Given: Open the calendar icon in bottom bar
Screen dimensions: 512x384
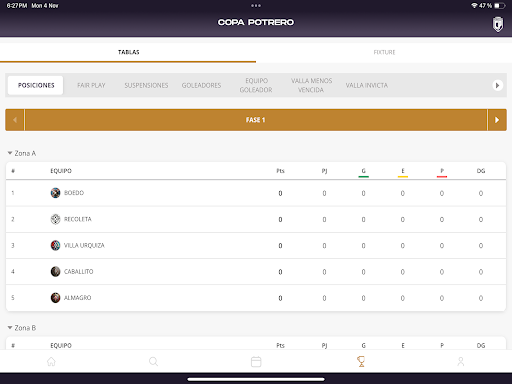Looking at the screenshot, I should pos(256,361).
